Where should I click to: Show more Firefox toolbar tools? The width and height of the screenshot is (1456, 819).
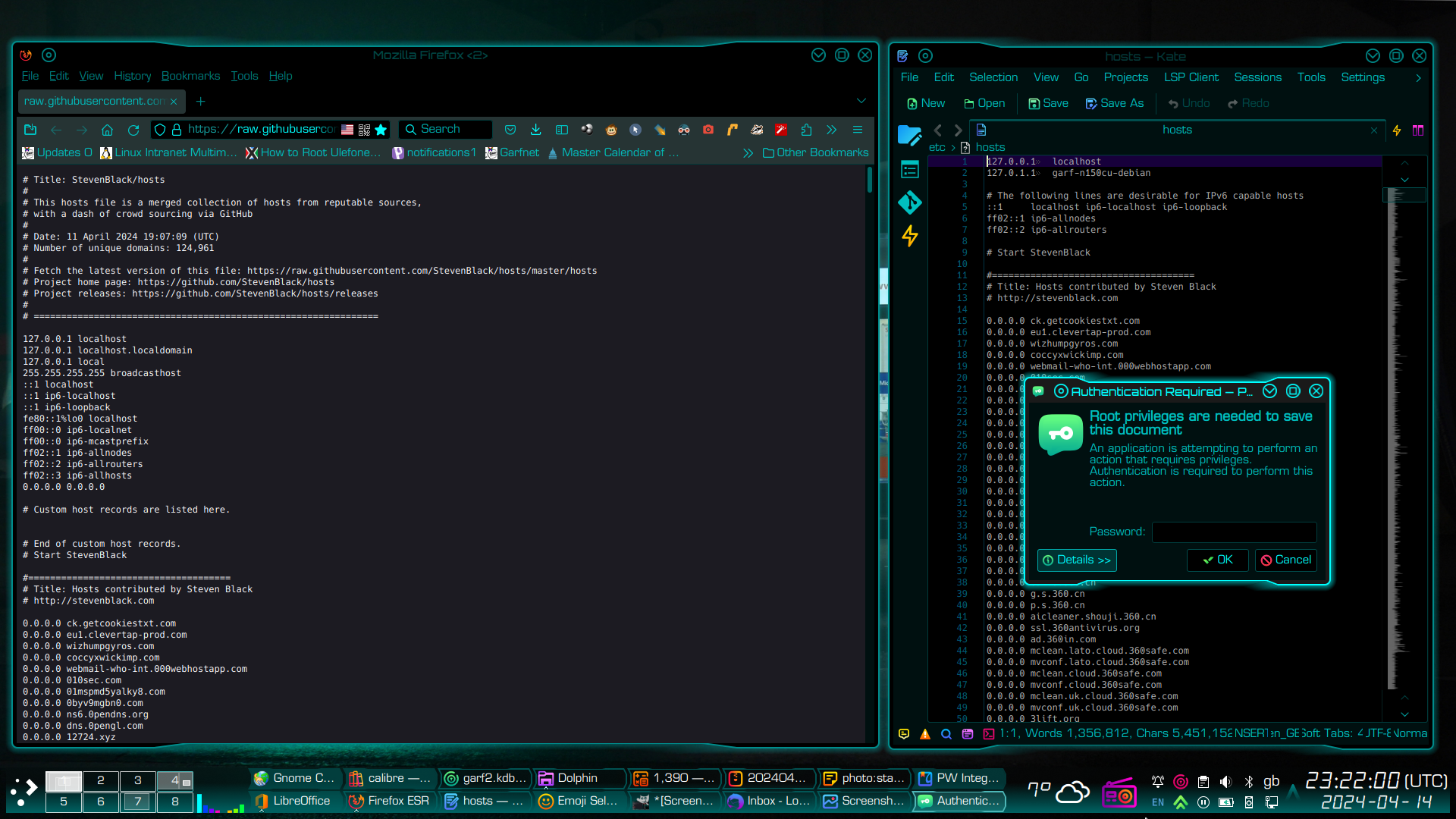coord(832,130)
